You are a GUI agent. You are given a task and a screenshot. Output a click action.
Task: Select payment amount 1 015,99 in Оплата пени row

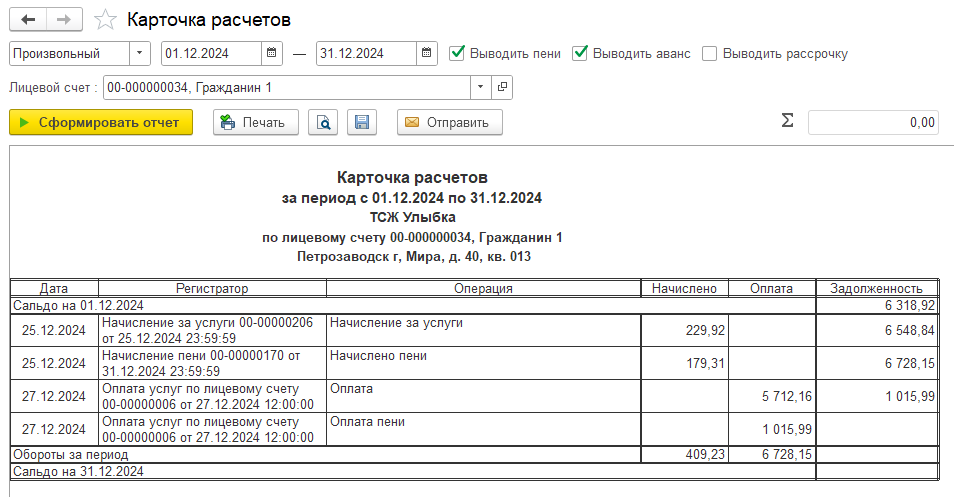point(771,429)
